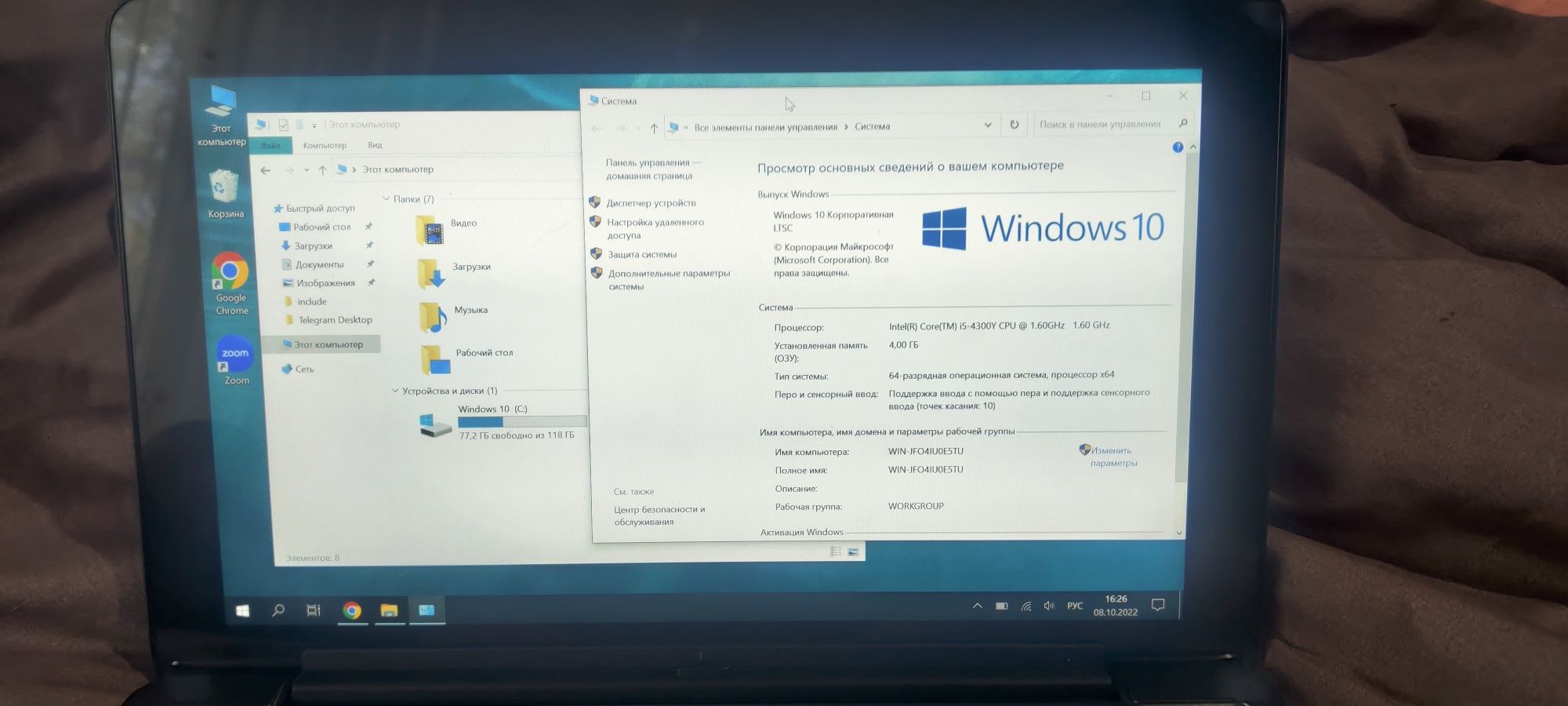1568x706 pixels.
Task: Open System address bar history dropdown
Action: pyautogui.click(x=988, y=126)
